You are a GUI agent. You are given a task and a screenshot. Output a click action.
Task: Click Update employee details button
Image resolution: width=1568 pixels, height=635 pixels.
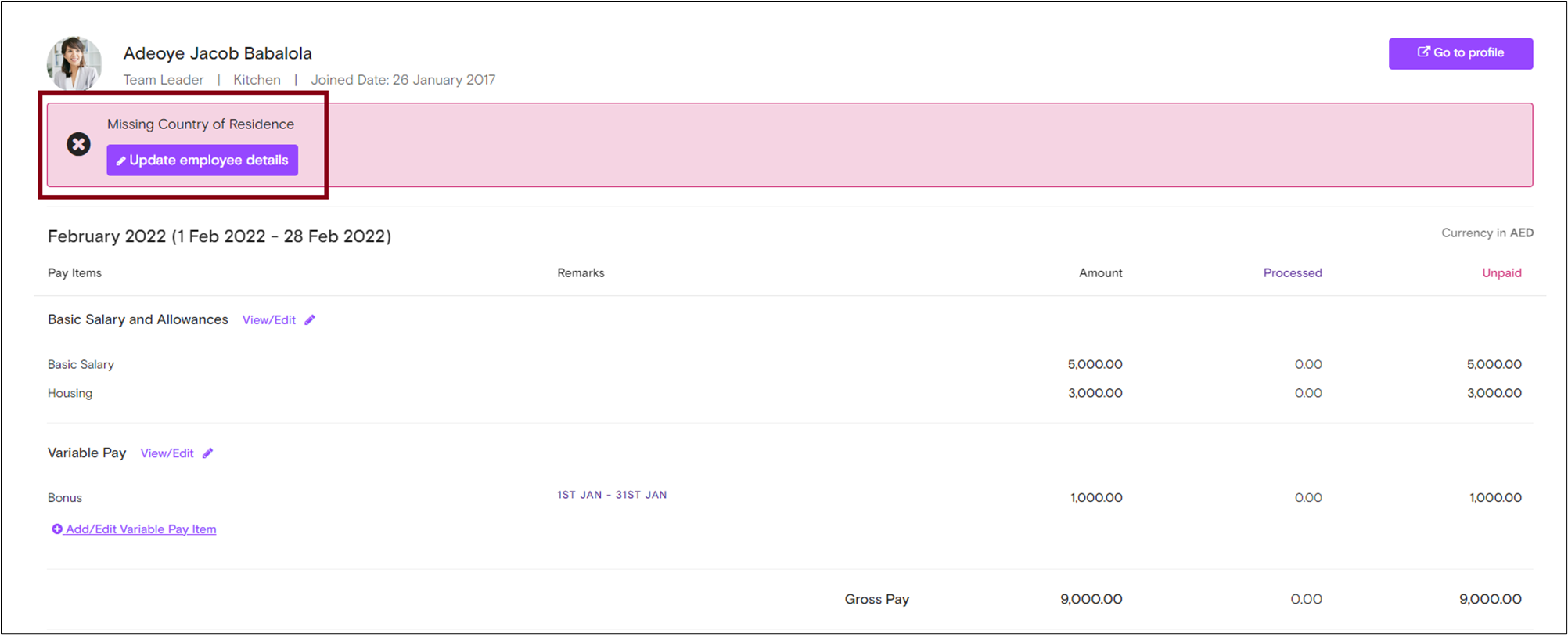tap(202, 160)
